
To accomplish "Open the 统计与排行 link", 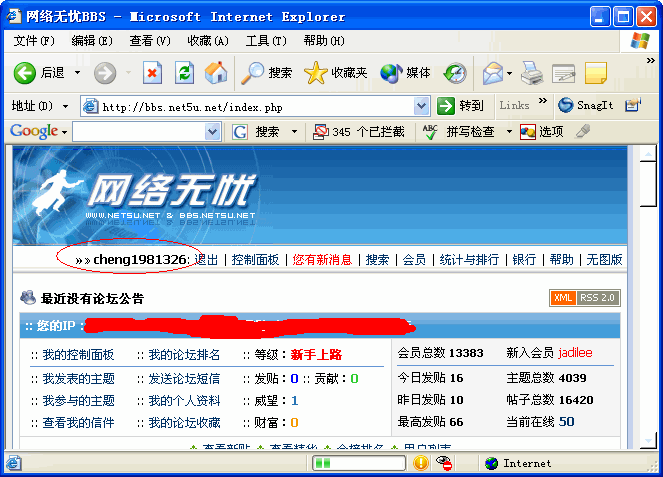I will pos(469,260).
